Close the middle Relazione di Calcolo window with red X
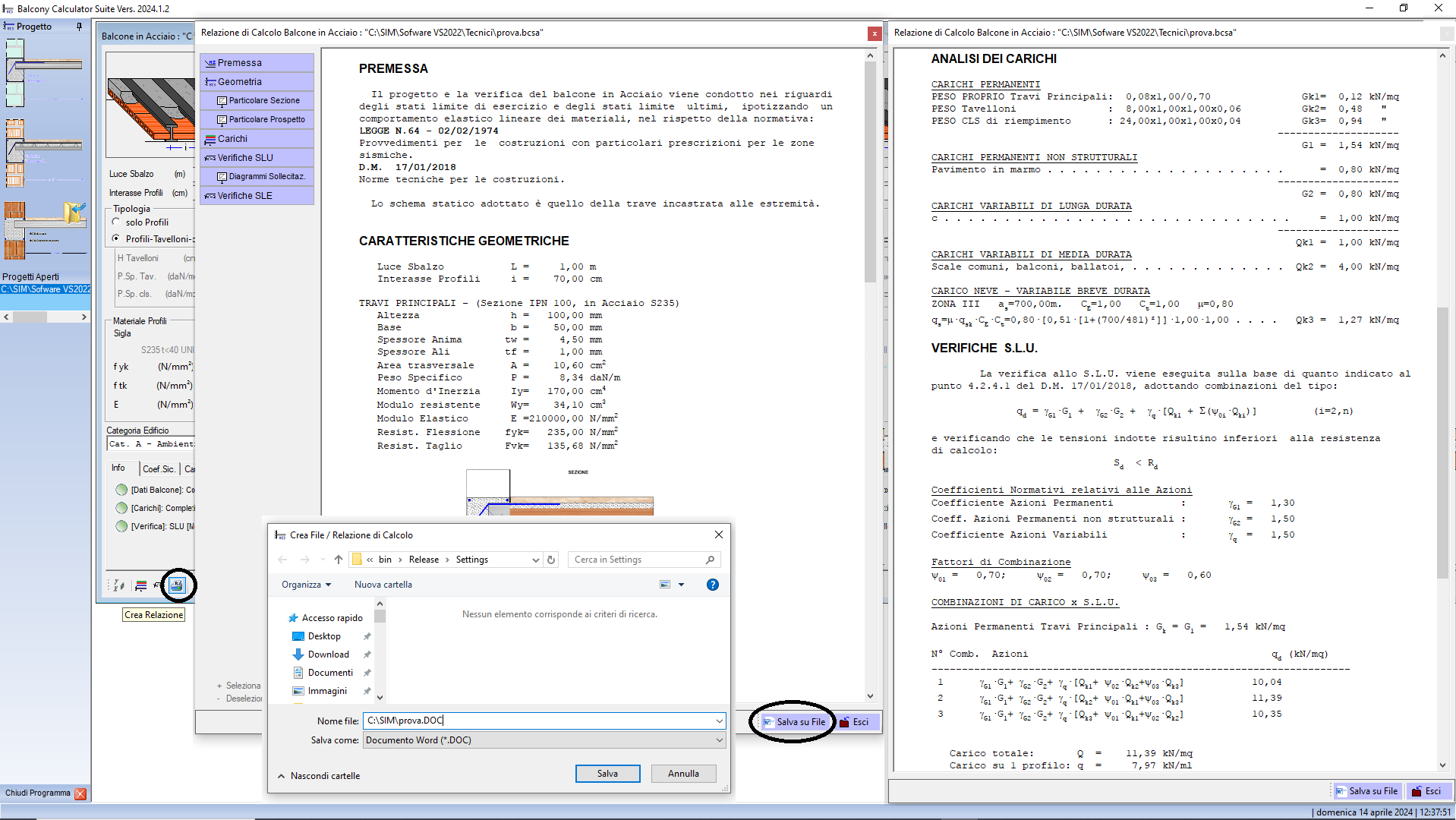Screen dimensions: 1456x820 [875, 33]
